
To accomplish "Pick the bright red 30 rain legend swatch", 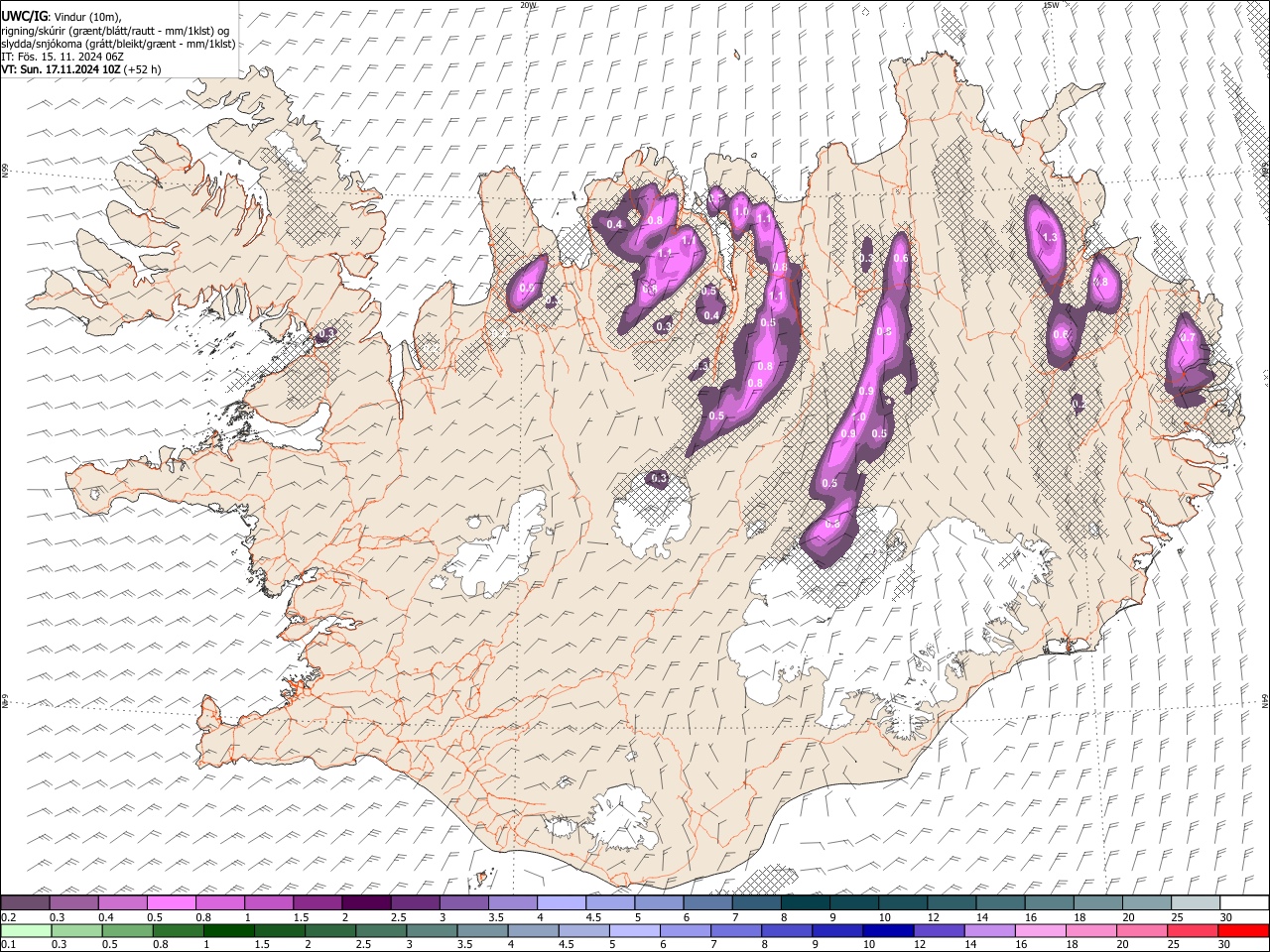I will tap(1243, 930).
